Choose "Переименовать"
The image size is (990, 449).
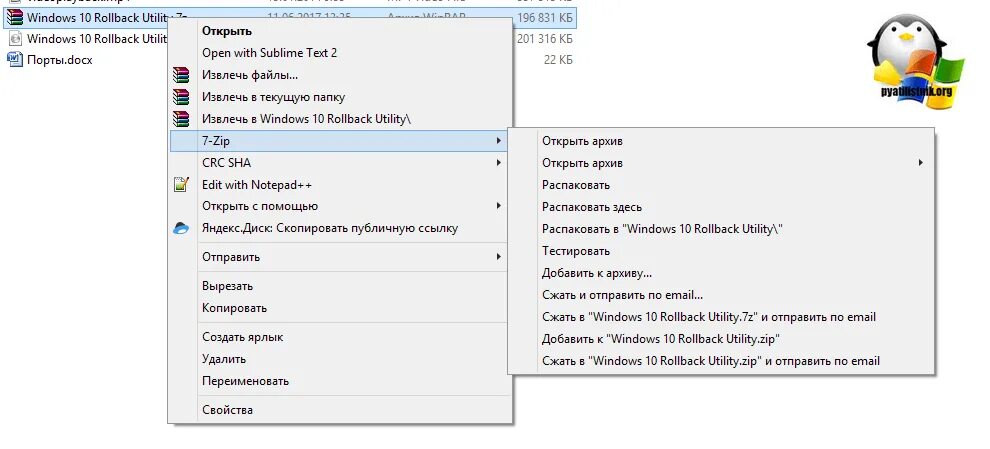click(340, 381)
